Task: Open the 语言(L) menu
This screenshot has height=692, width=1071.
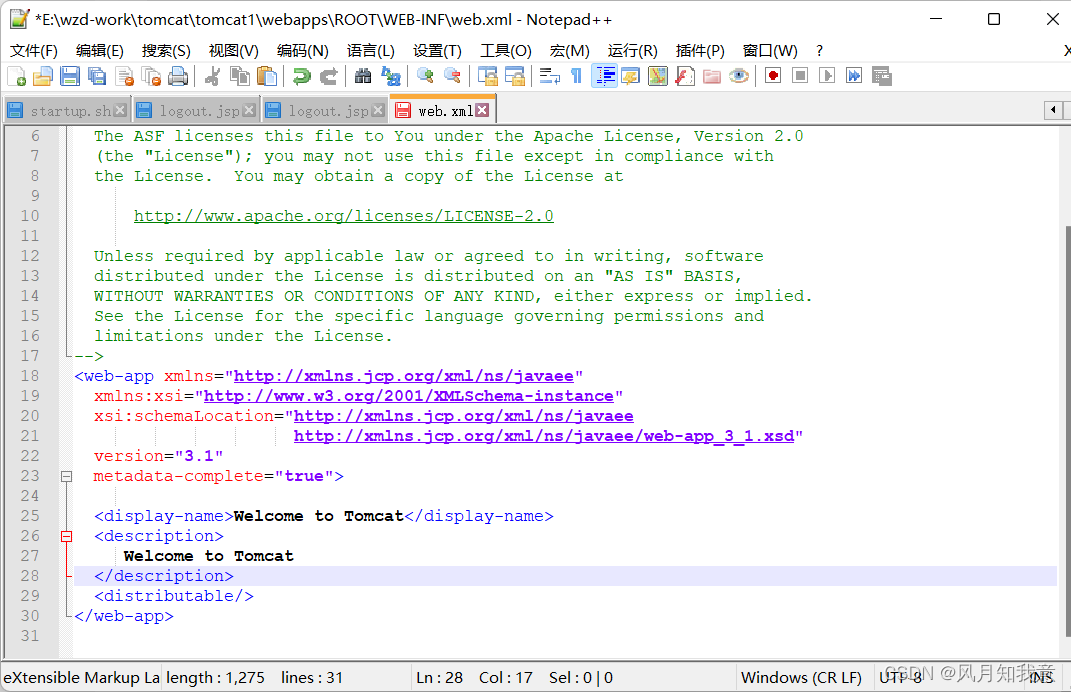Action: [x=371, y=51]
